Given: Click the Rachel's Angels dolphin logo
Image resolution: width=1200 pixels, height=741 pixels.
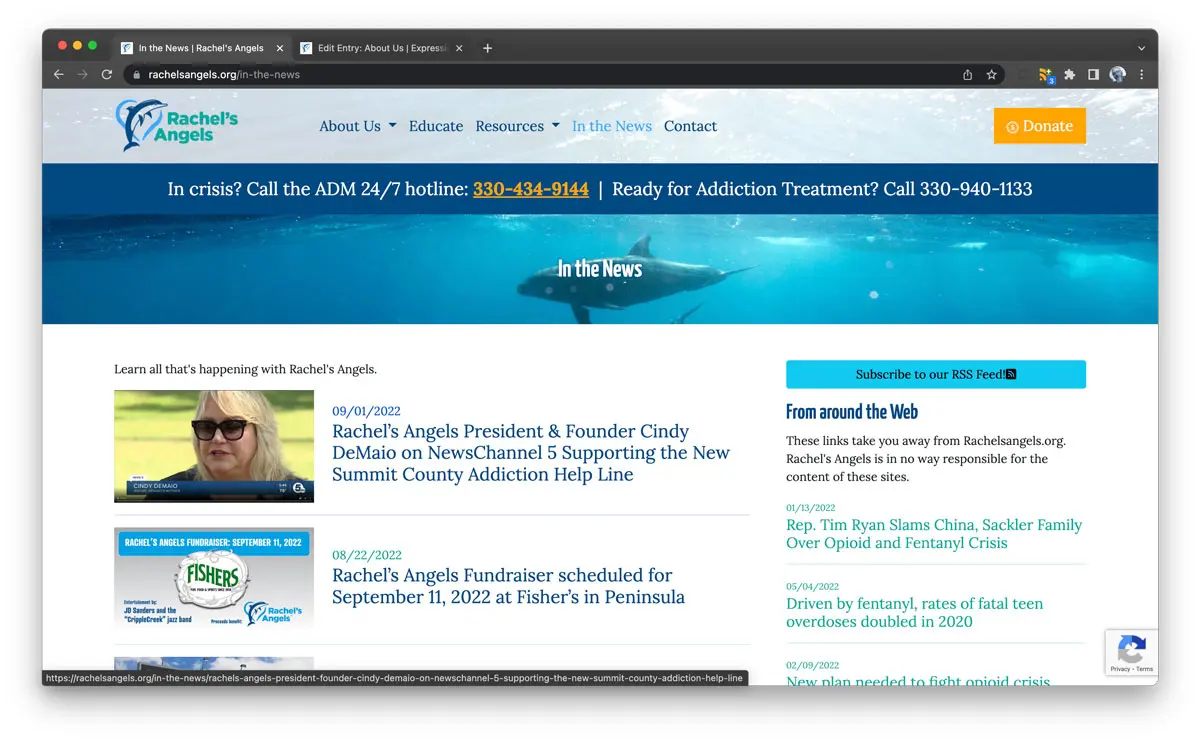Looking at the screenshot, I should pos(177,125).
